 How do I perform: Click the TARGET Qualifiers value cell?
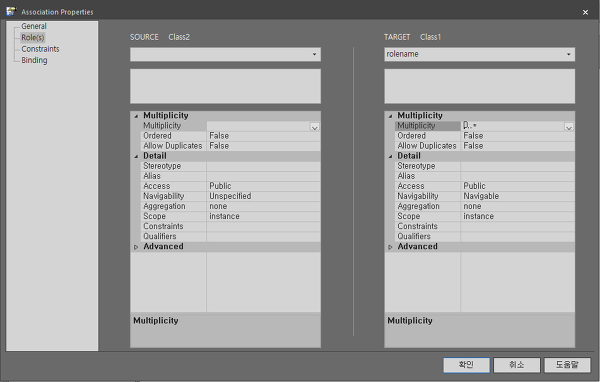click(517, 237)
